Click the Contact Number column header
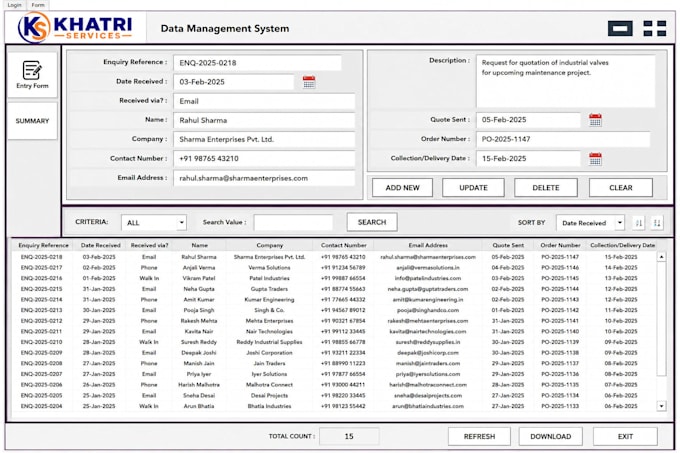 (x=343, y=245)
